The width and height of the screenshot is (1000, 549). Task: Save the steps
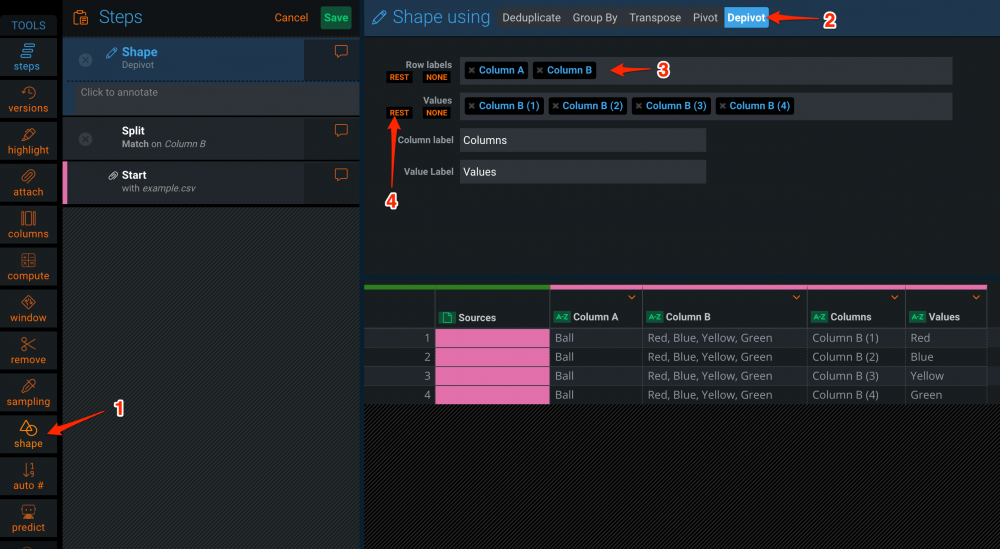(x=336, y=18)
